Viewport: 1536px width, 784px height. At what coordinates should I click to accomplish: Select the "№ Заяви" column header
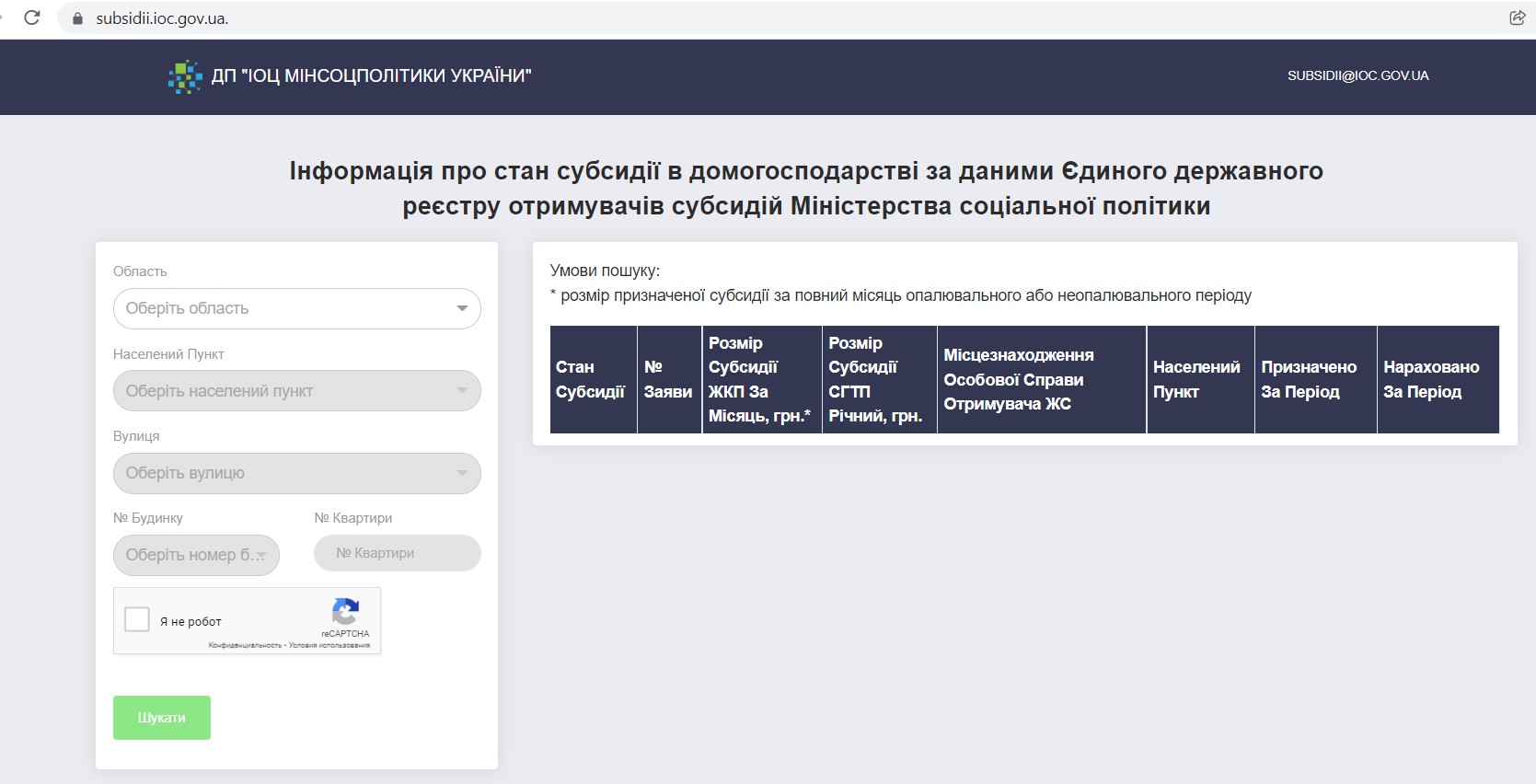pyautogui.click(x=668, y=379)
